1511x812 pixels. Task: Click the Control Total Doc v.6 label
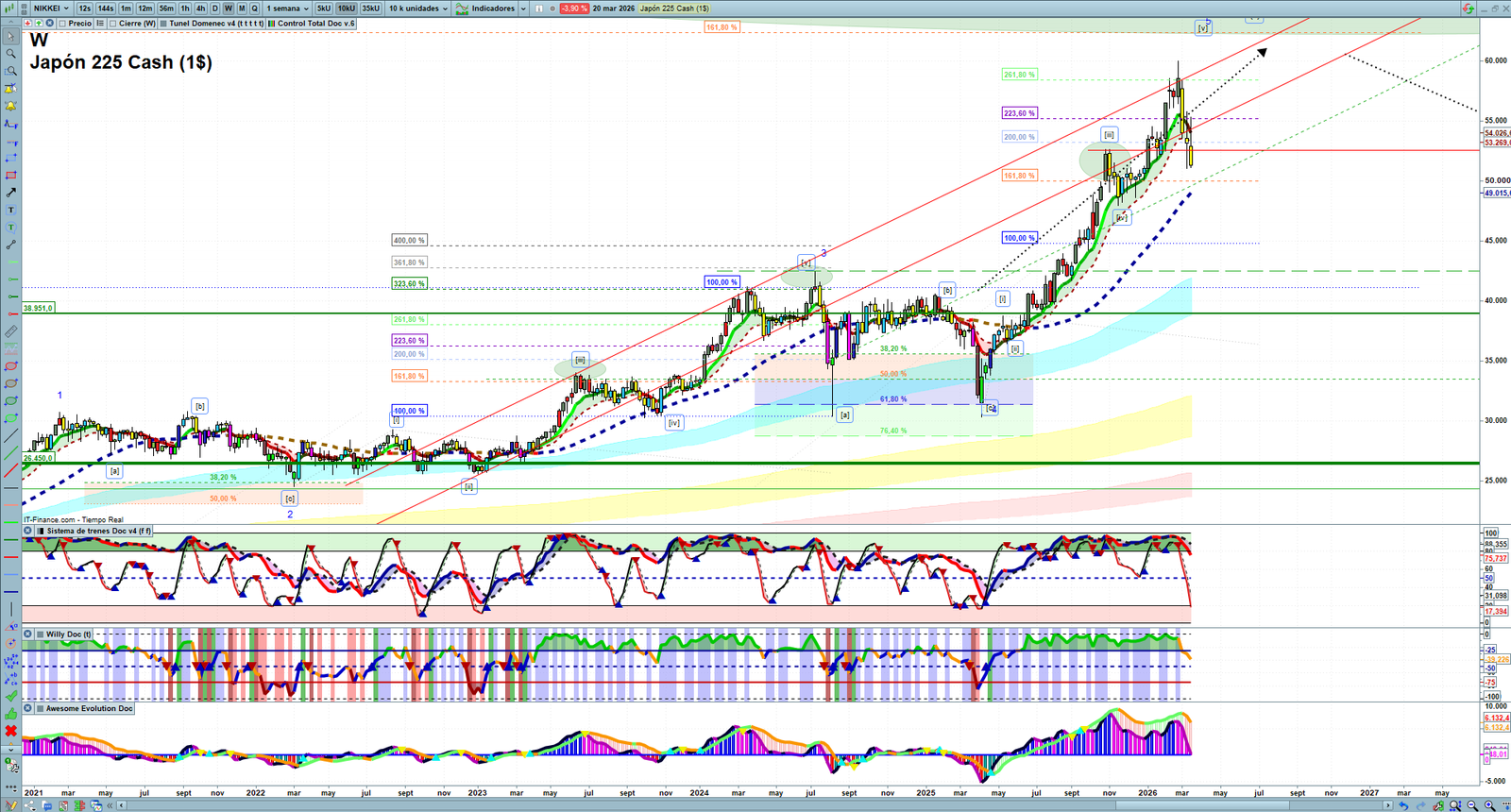(316, 24)
